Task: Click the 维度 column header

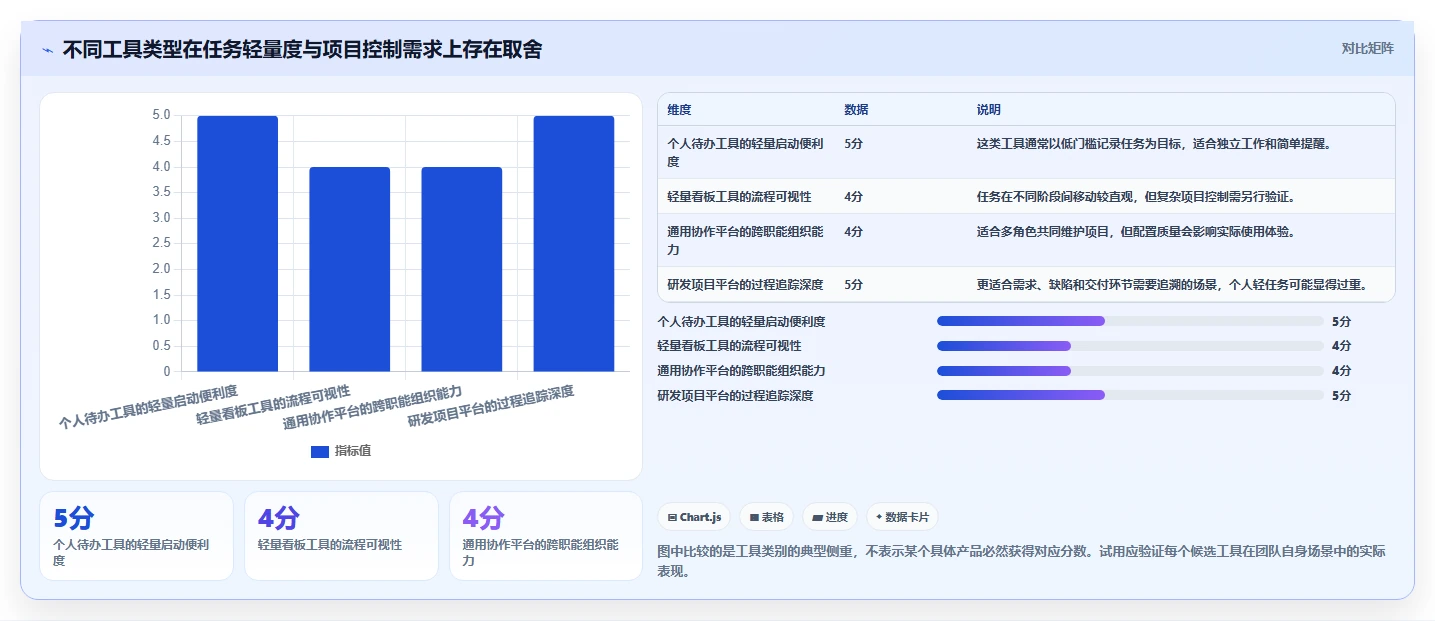Action: click(x=679, y=110)
